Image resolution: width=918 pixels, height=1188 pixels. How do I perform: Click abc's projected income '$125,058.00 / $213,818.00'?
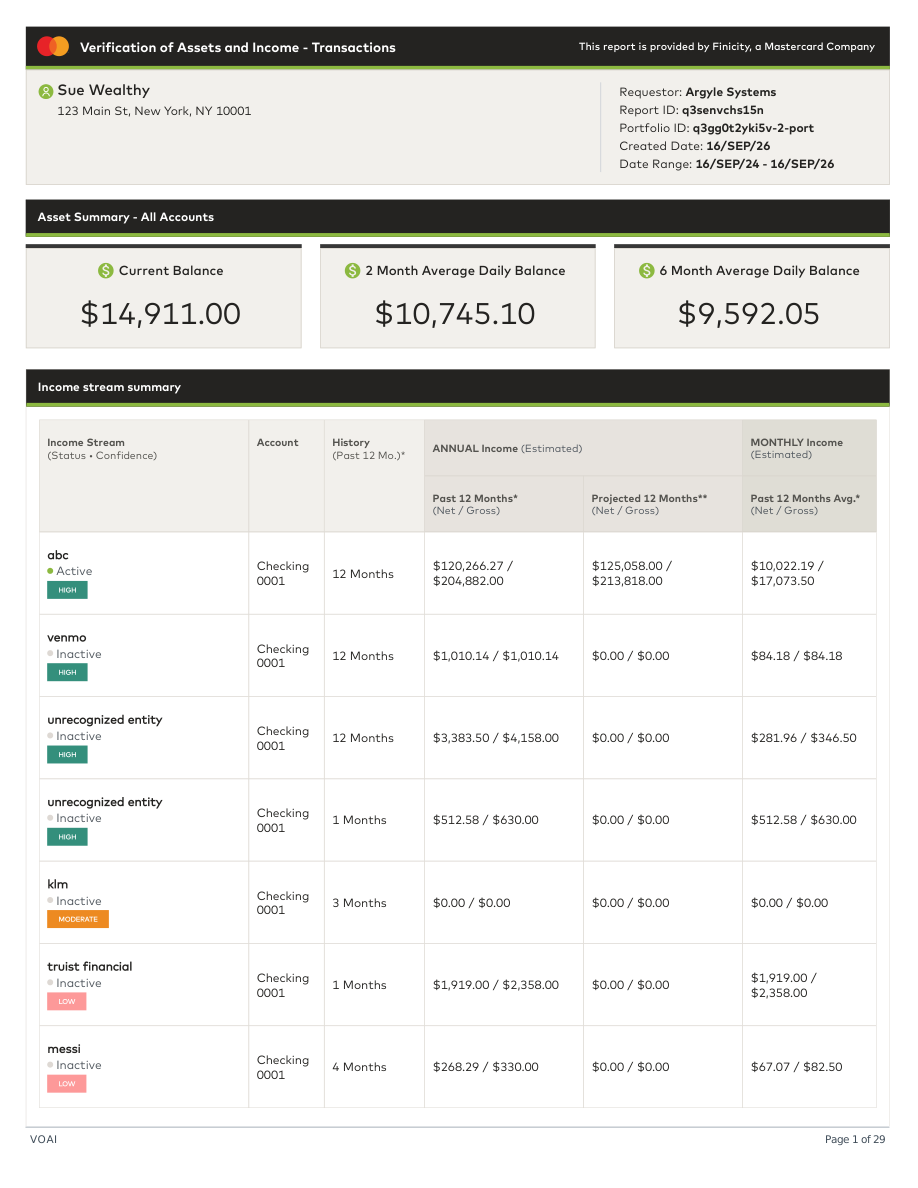(632, 574)
